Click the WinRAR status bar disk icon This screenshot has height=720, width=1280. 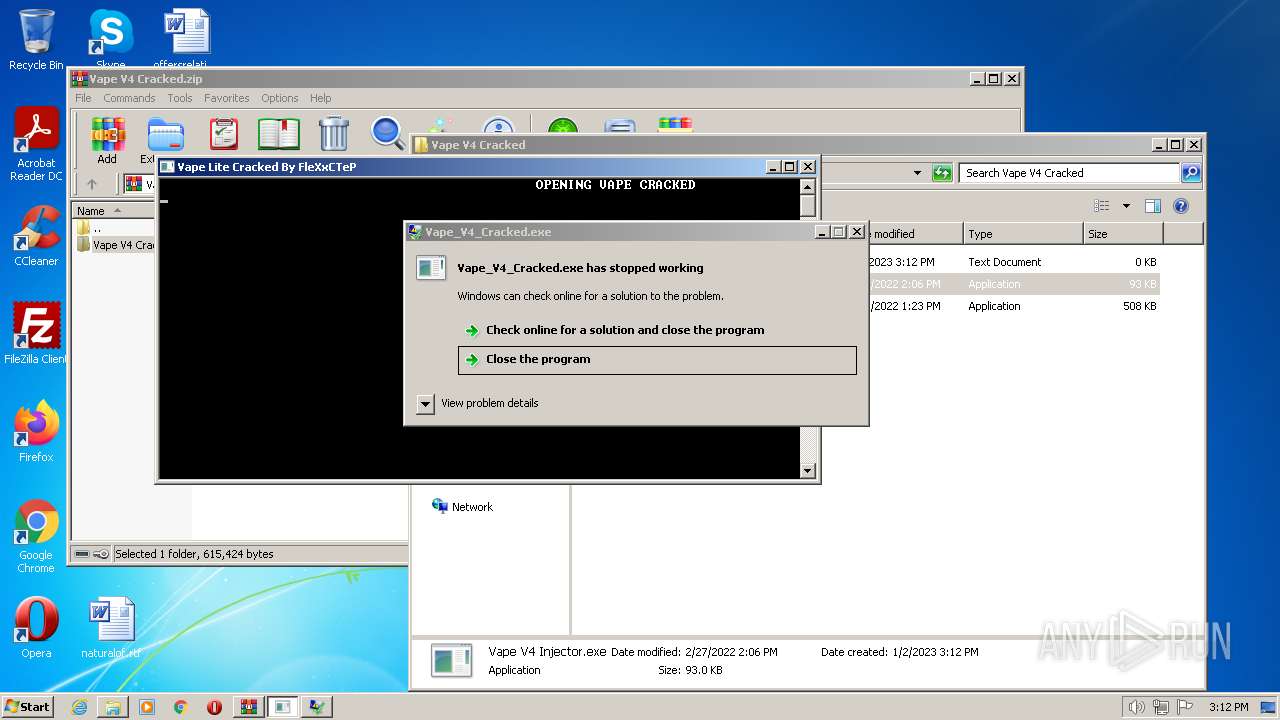click(x=82, y=554)
